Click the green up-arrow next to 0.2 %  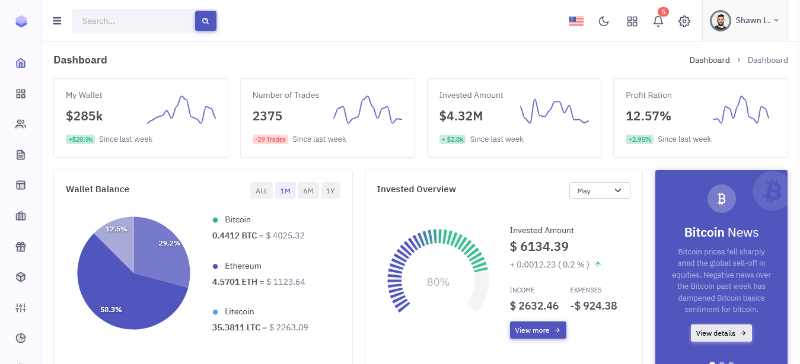598,264
